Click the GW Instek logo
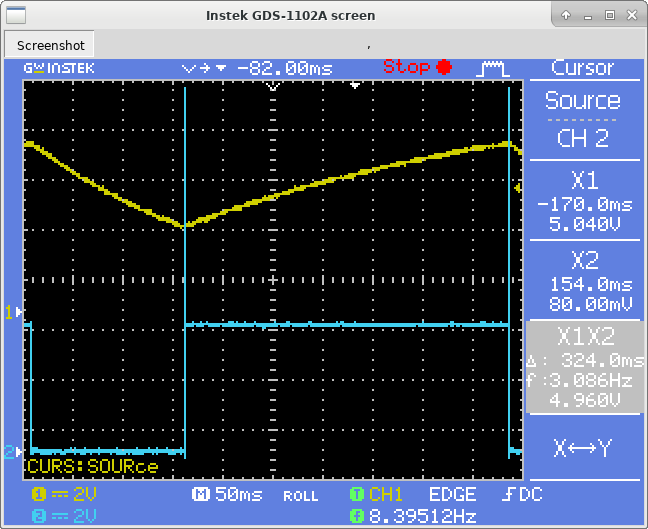 point(59,68)
